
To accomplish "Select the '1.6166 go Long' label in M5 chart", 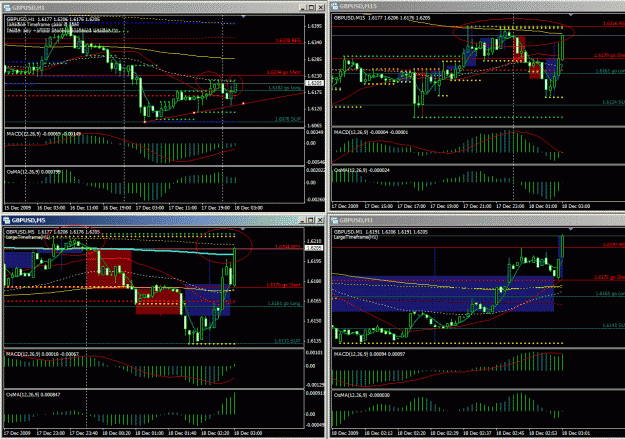I will 284,303.
